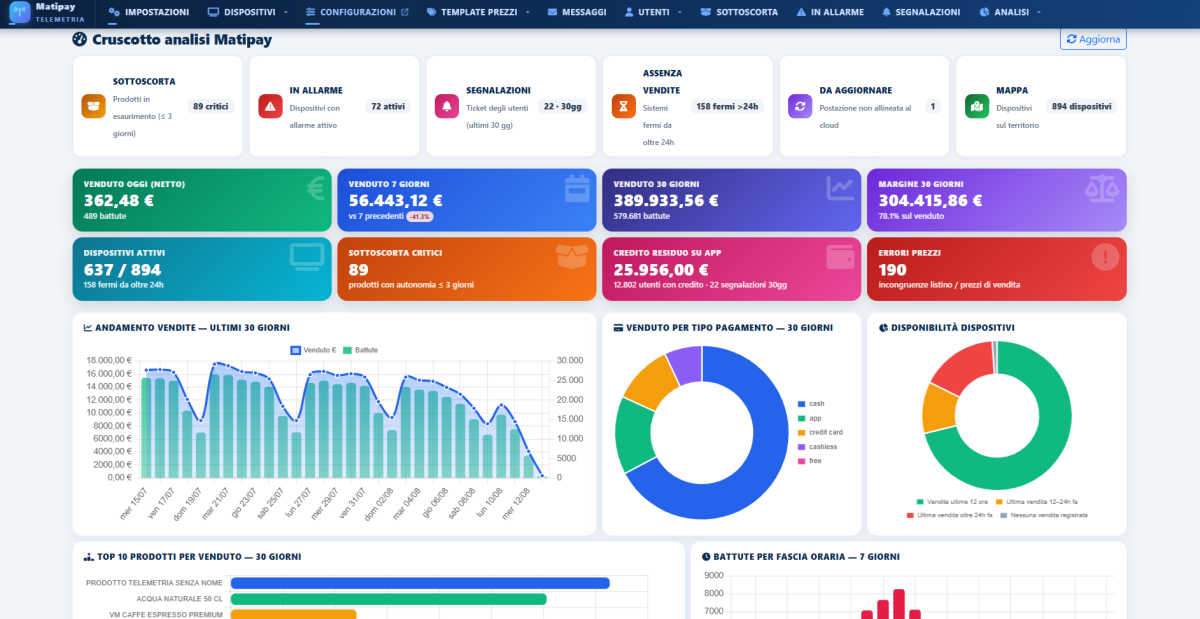Screen dimensions: 1200x619
Task: Click the green bar for Acqua Naturale 50 CL
Action: click(x=389, y=599)
